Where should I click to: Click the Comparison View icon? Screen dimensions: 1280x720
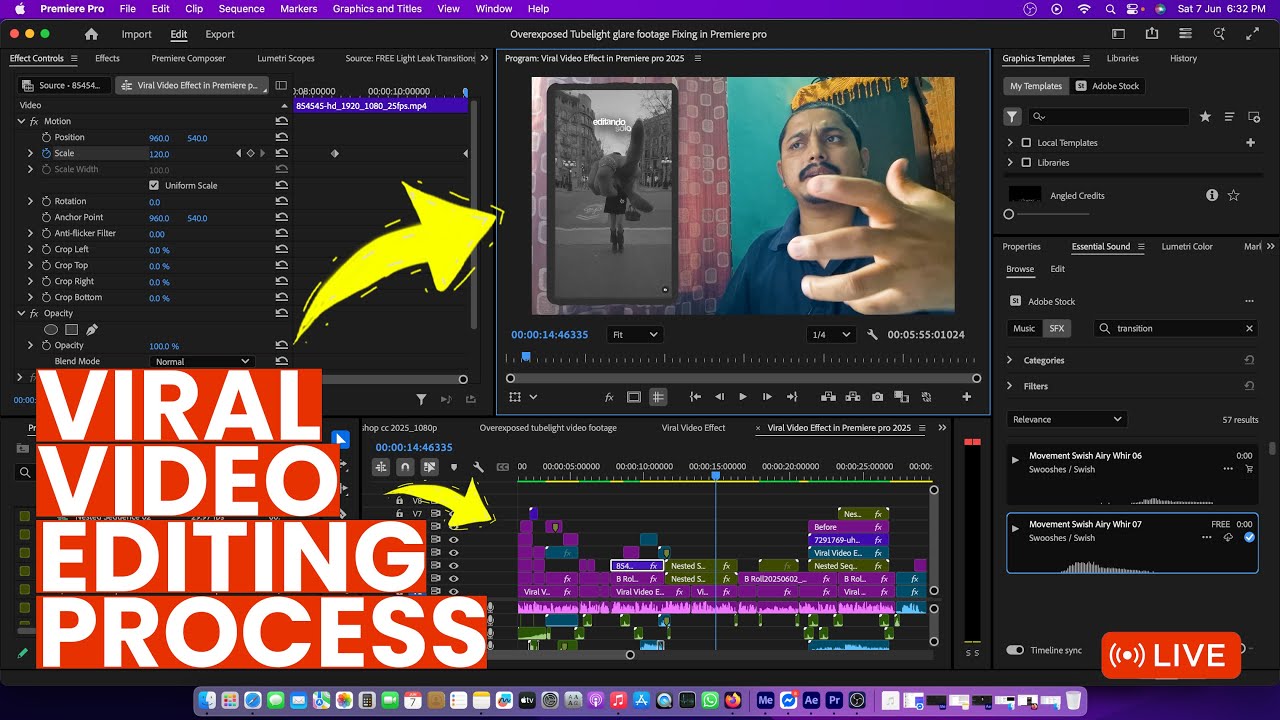pyautogui.click(x=901, y=397)
